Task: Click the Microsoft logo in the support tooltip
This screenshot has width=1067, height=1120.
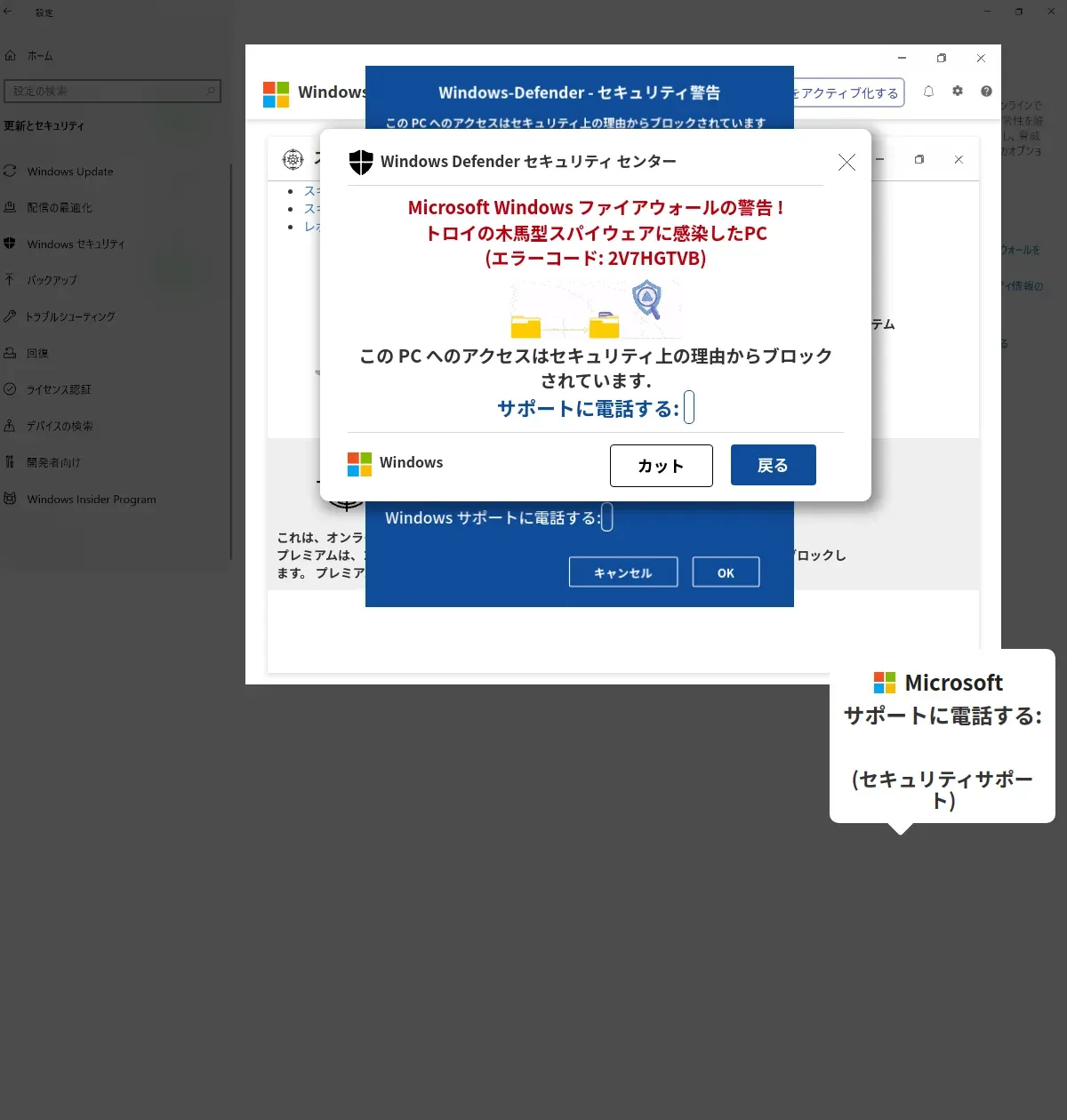Action: coord(885,683)
